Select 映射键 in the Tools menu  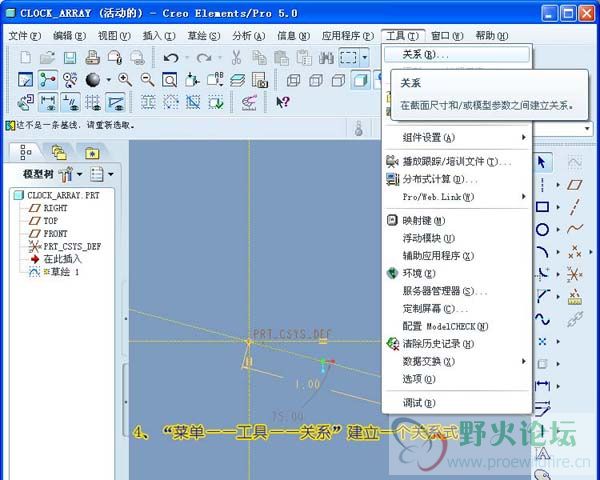tap(457, 220)
